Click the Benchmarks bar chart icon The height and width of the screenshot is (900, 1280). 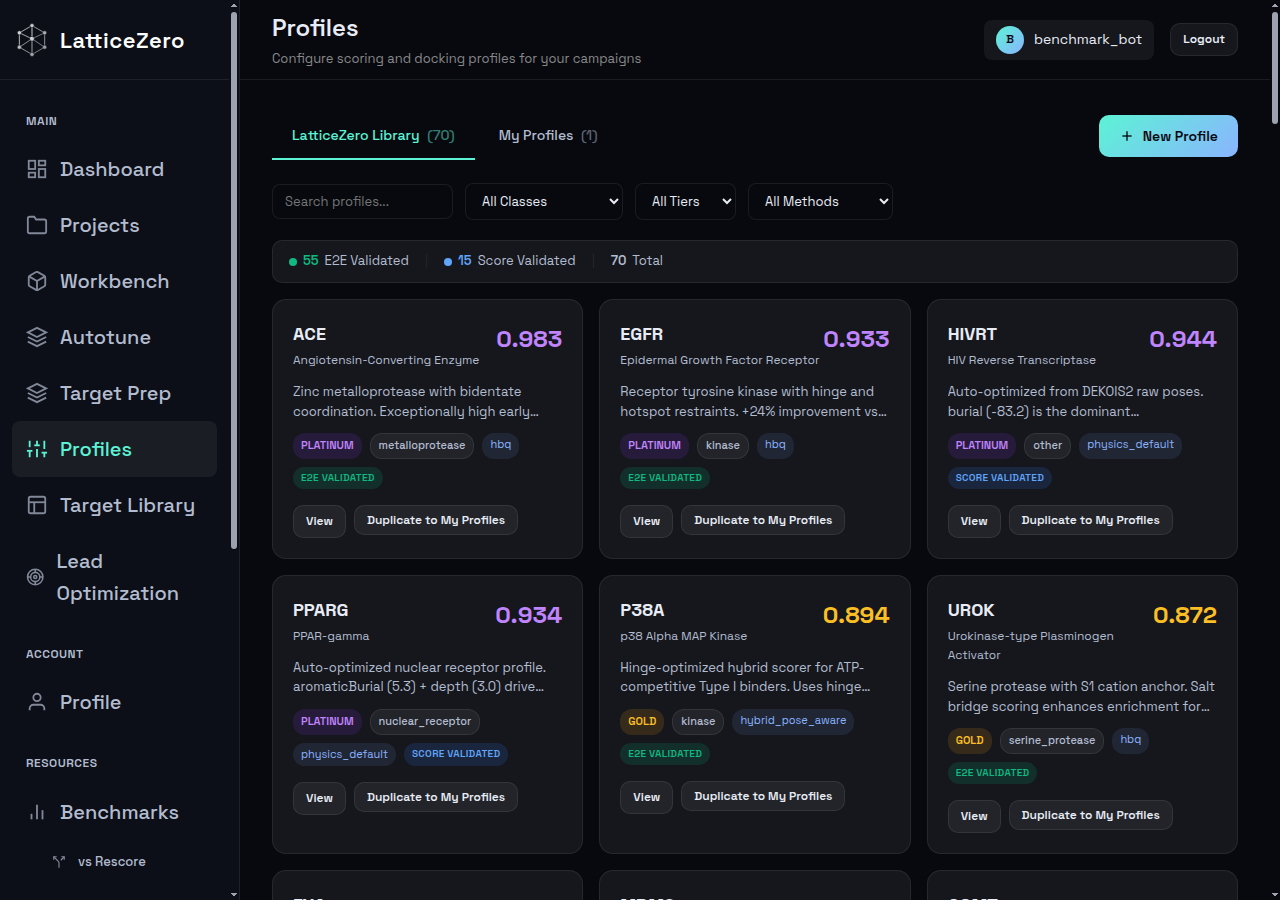(x=37, y=812)
